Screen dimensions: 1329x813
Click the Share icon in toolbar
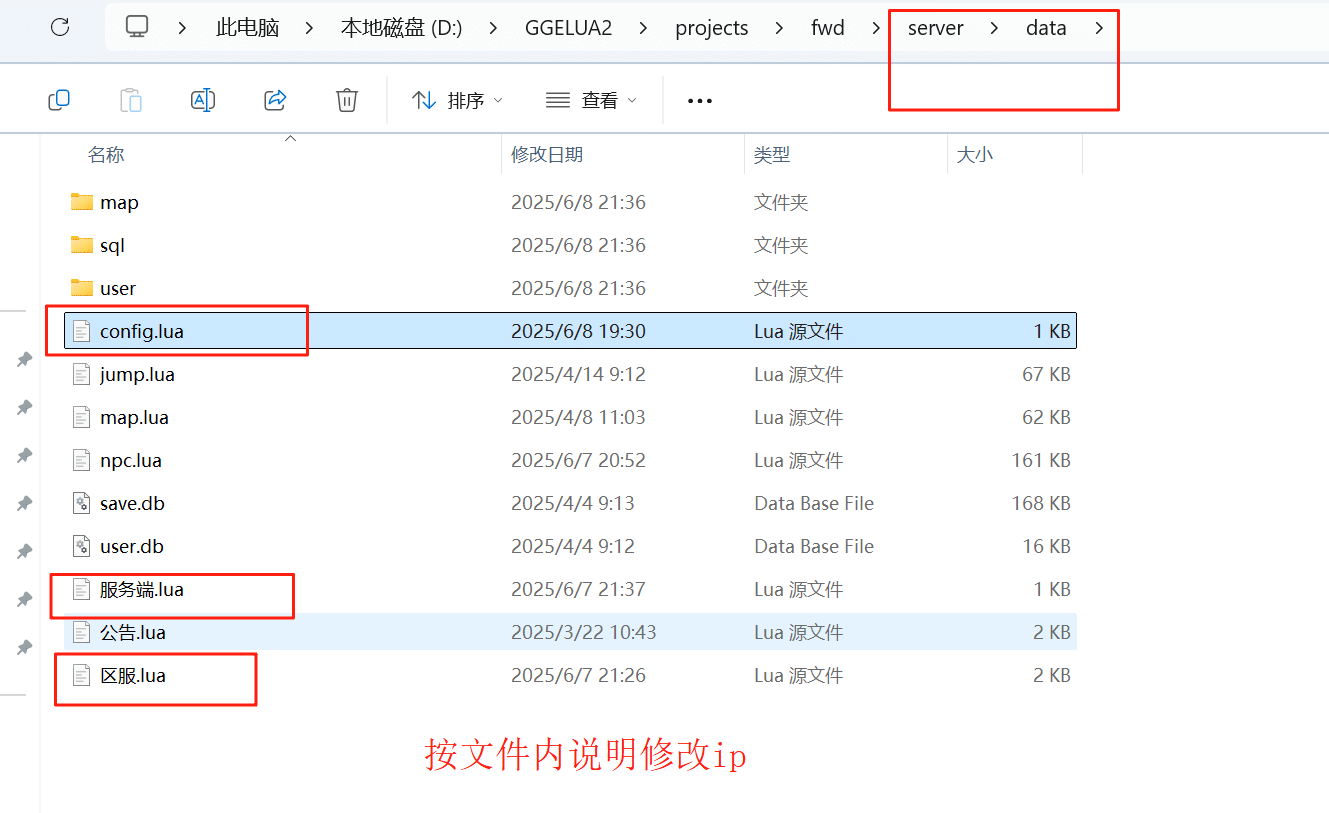click(x=275, y=100)
